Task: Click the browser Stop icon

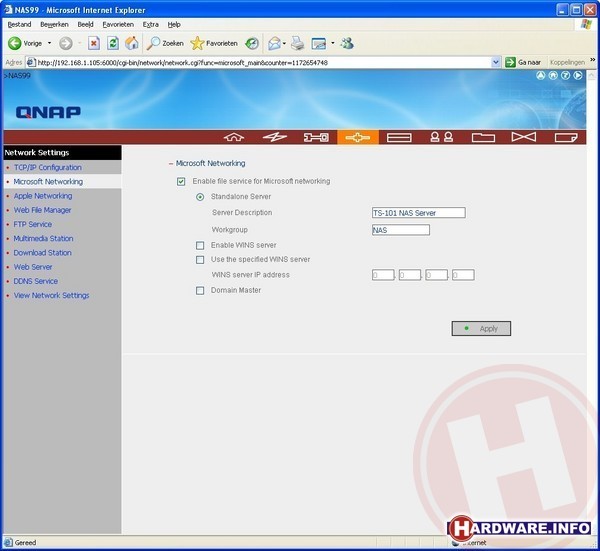Action: [x=94, y=43]
